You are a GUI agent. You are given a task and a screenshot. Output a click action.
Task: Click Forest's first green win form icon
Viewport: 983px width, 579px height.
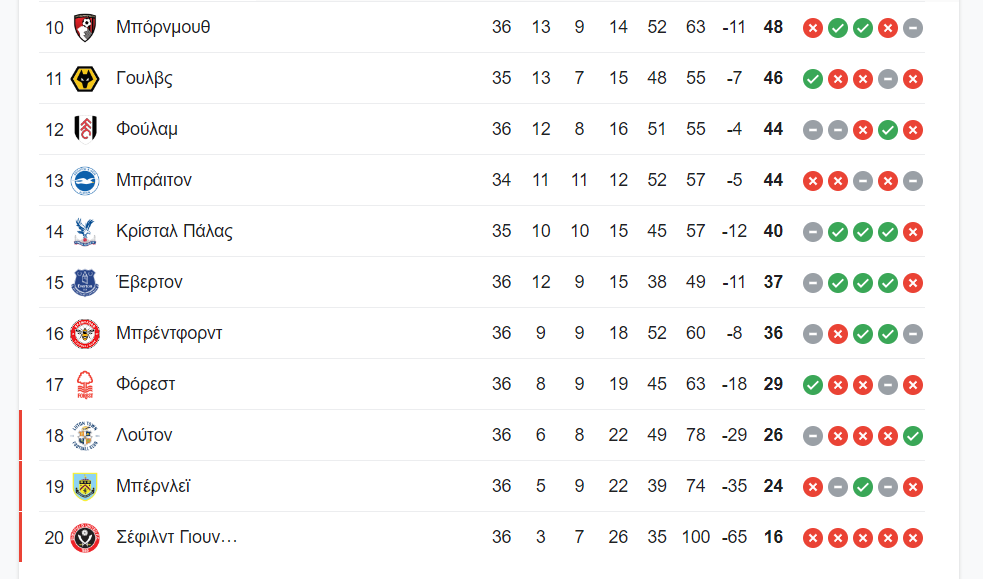tap(813, 385)
